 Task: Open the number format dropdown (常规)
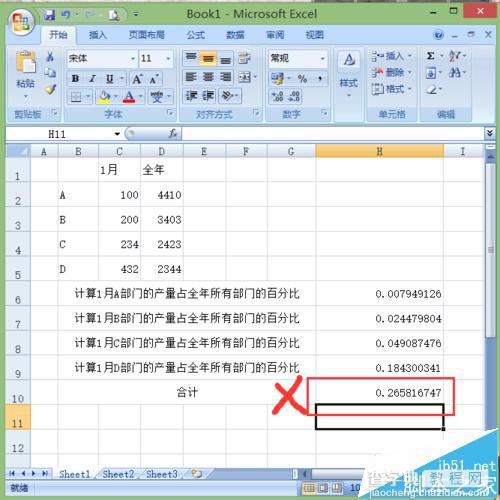(322, 59)
